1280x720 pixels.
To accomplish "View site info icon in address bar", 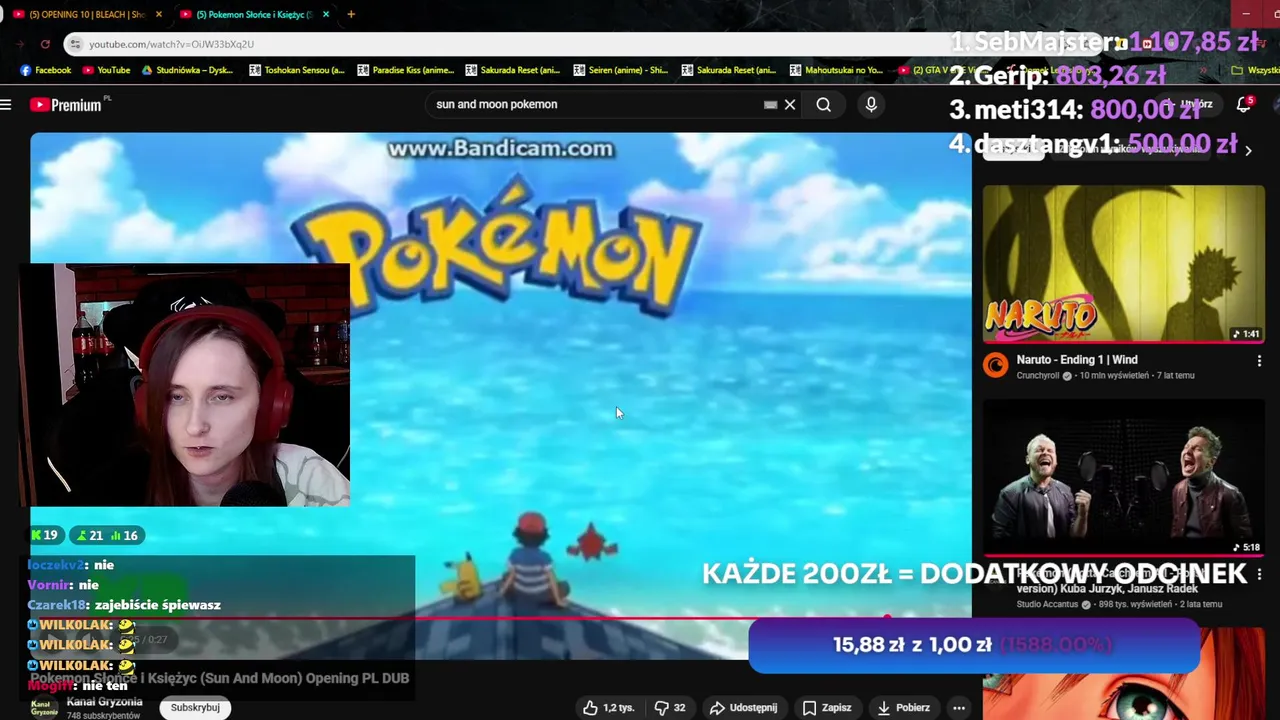I will pyautogui.click(x=75, y=44).
